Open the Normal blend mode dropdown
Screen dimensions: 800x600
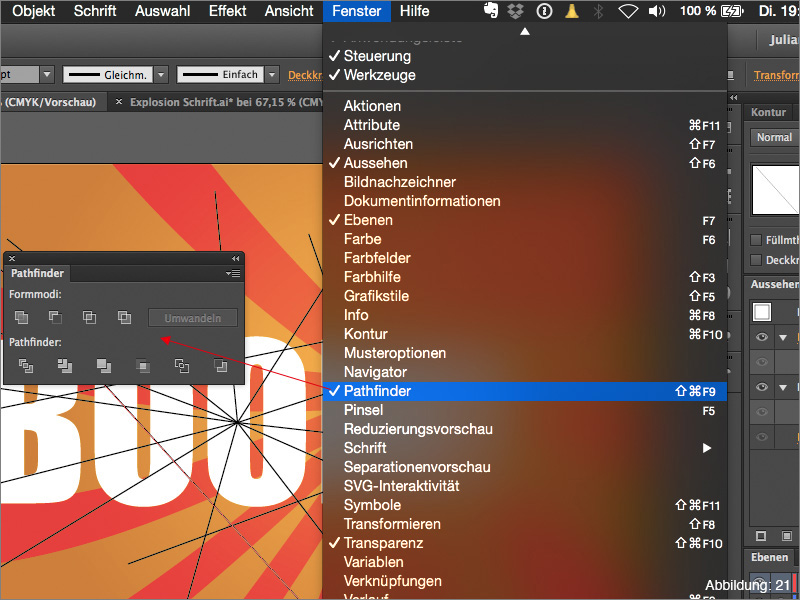[x=773, y=137]
